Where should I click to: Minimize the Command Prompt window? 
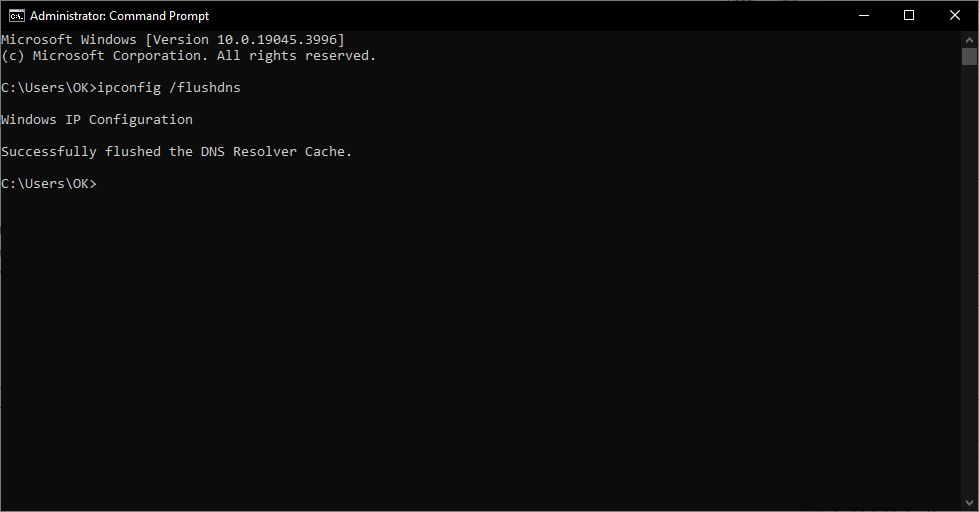[863, 16]
